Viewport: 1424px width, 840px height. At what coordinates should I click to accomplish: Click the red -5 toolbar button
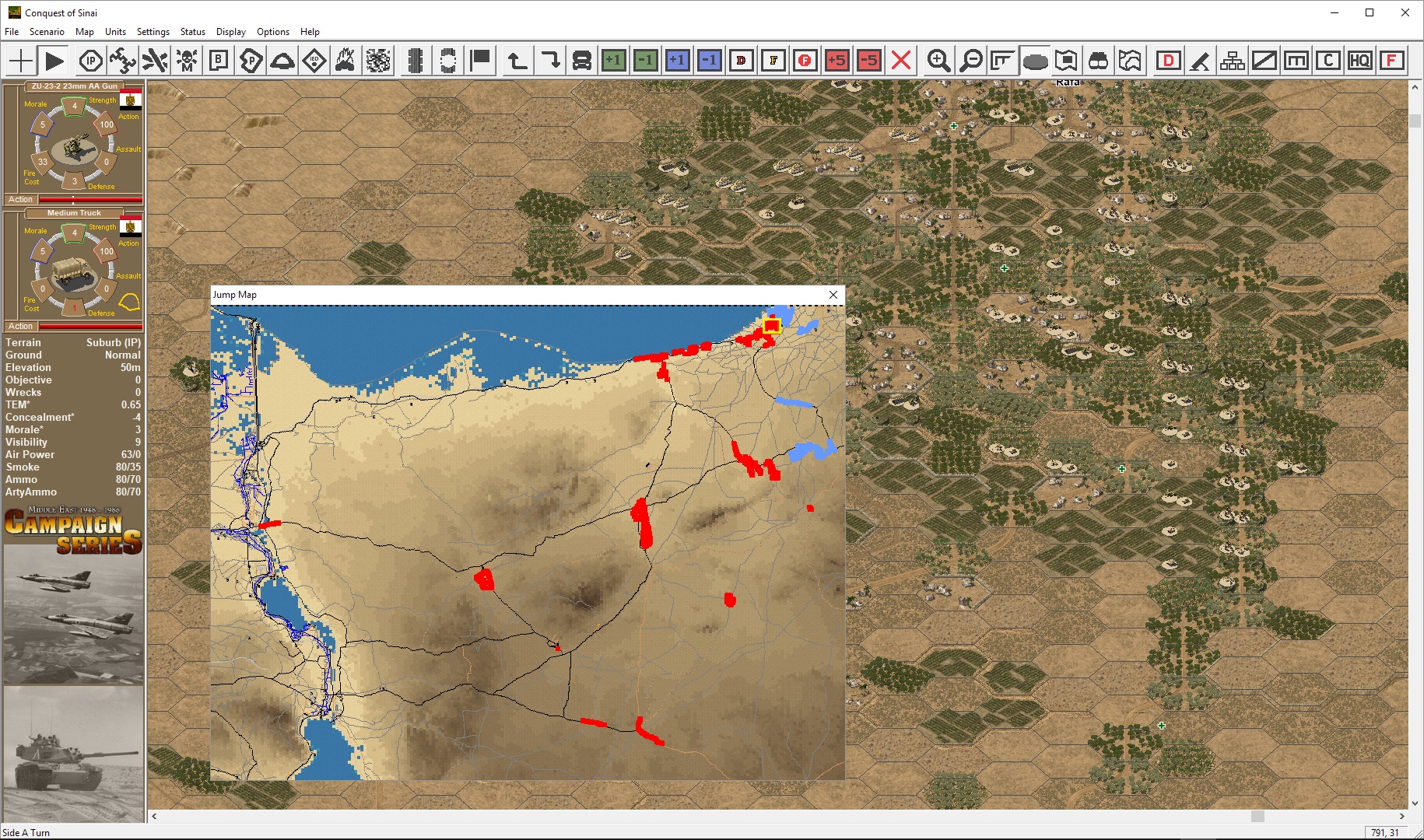click(869, 60)
